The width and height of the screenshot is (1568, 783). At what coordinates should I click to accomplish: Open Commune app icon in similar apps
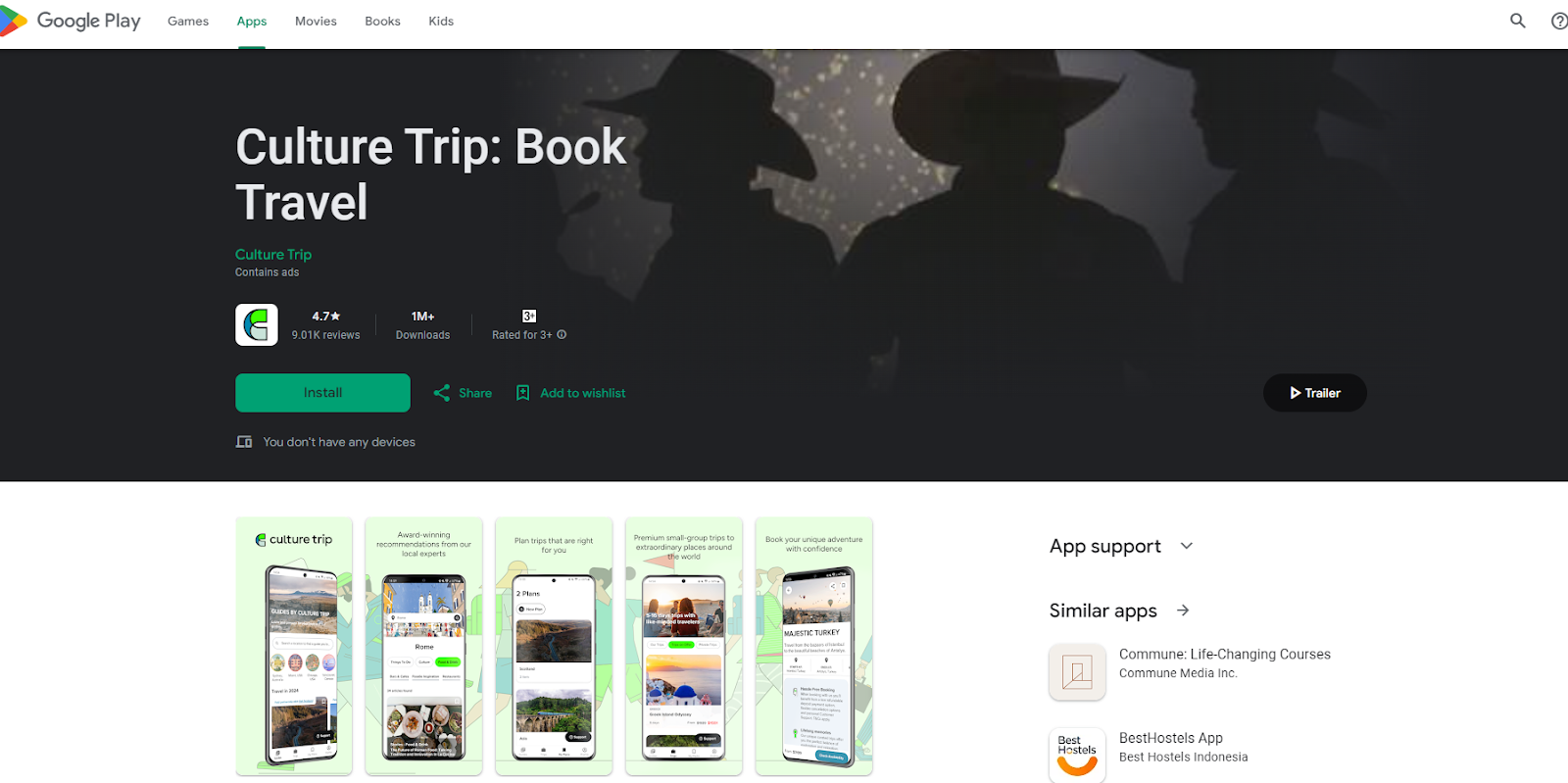1077,672
